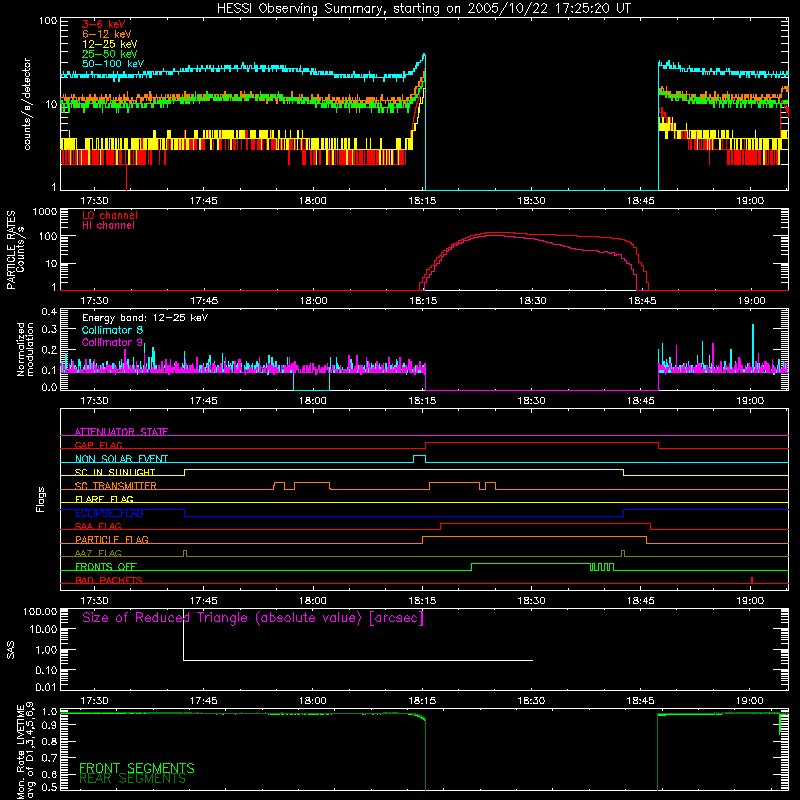The image size is (800, 800).
Task: Click the 'Energy band: 12-25 keV' caption
Action: click(145, 318)
